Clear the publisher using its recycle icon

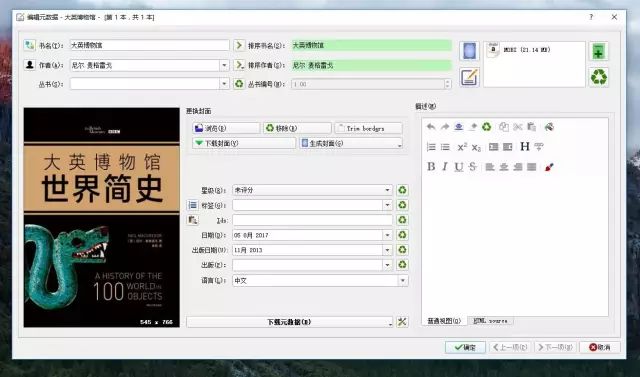[402, 265]
